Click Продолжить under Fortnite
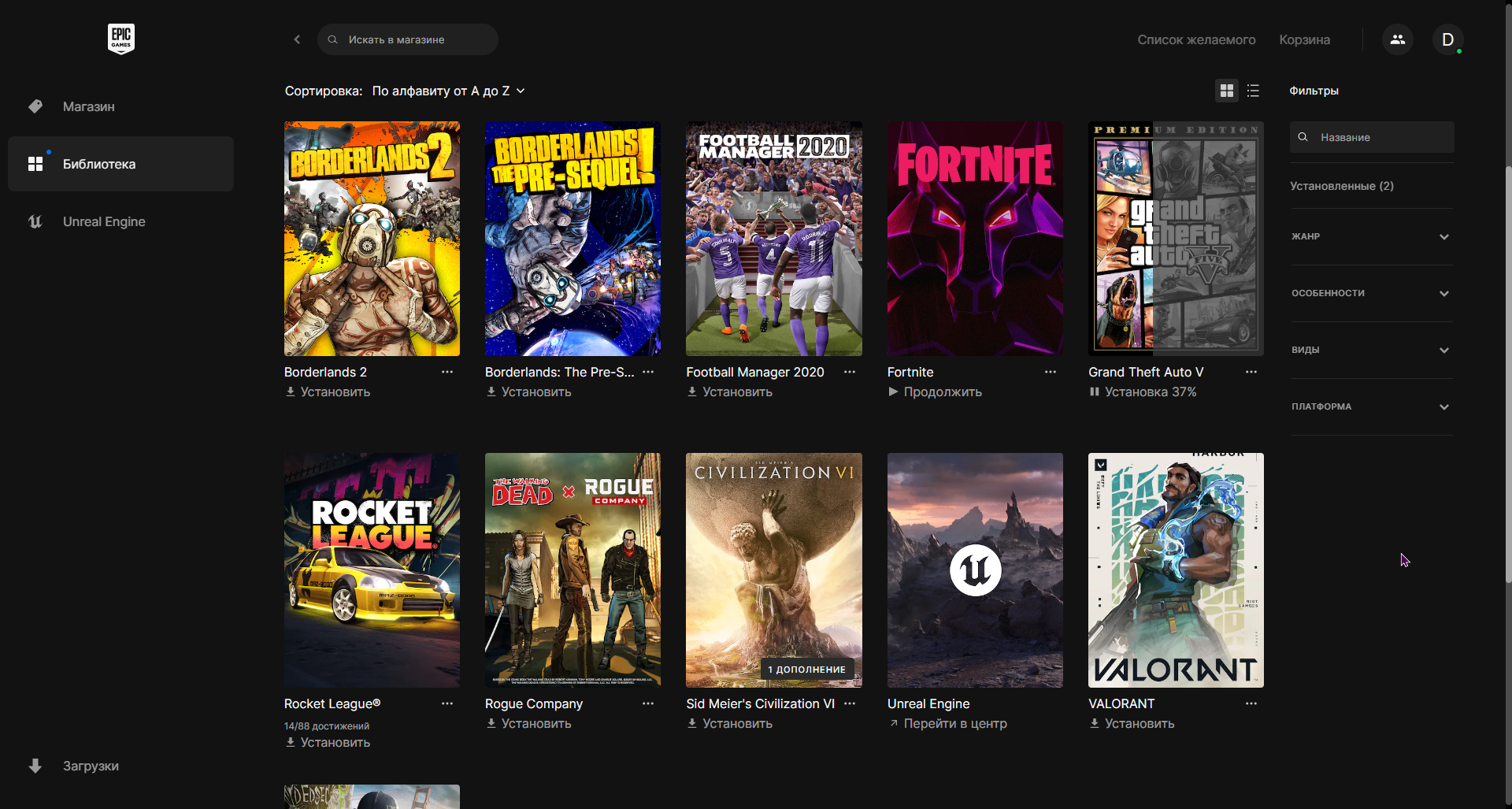This screenshot has width=1512, height=809. click(x=935, y=392)
